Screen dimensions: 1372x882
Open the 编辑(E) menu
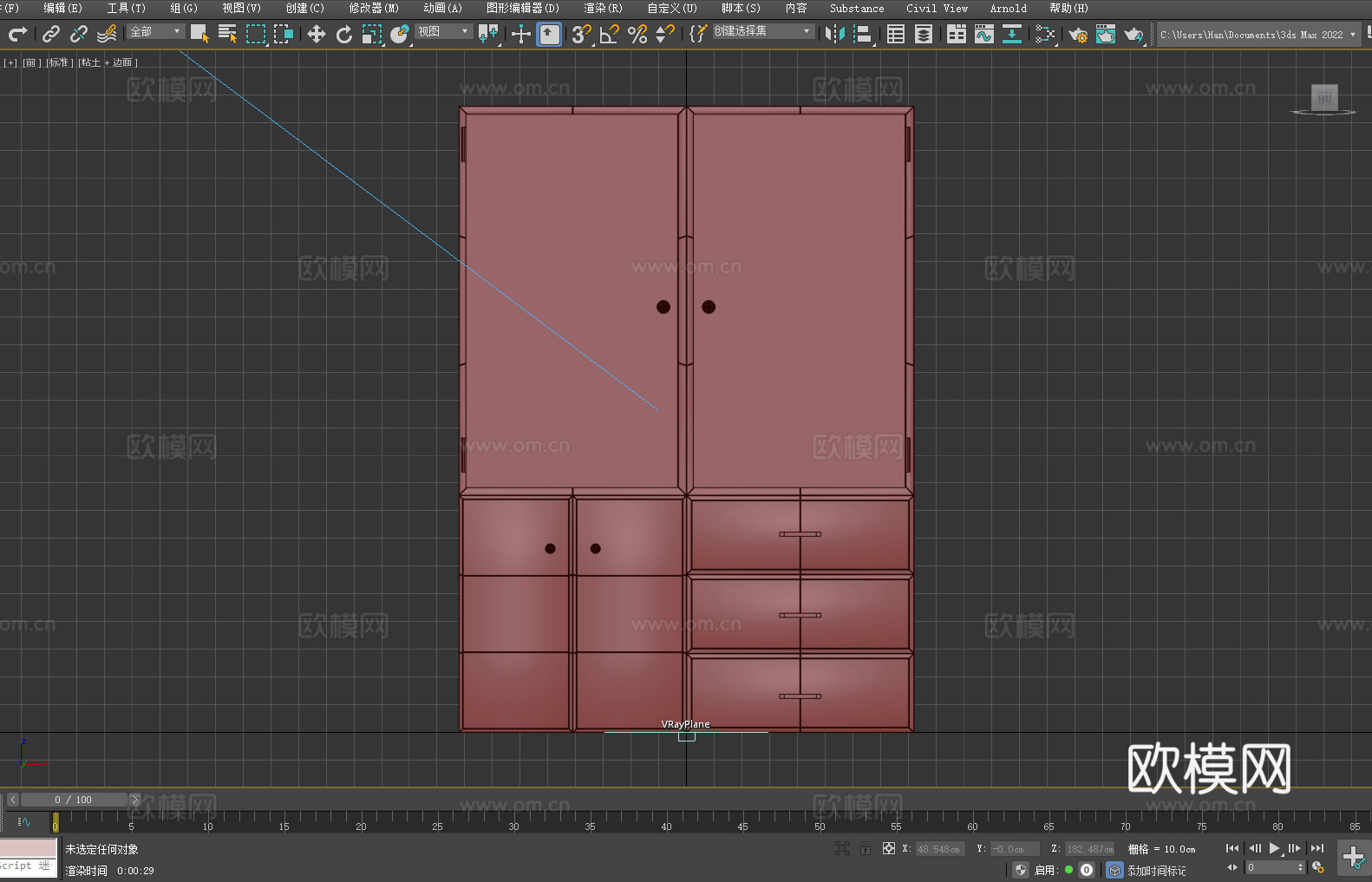[62, 8]
